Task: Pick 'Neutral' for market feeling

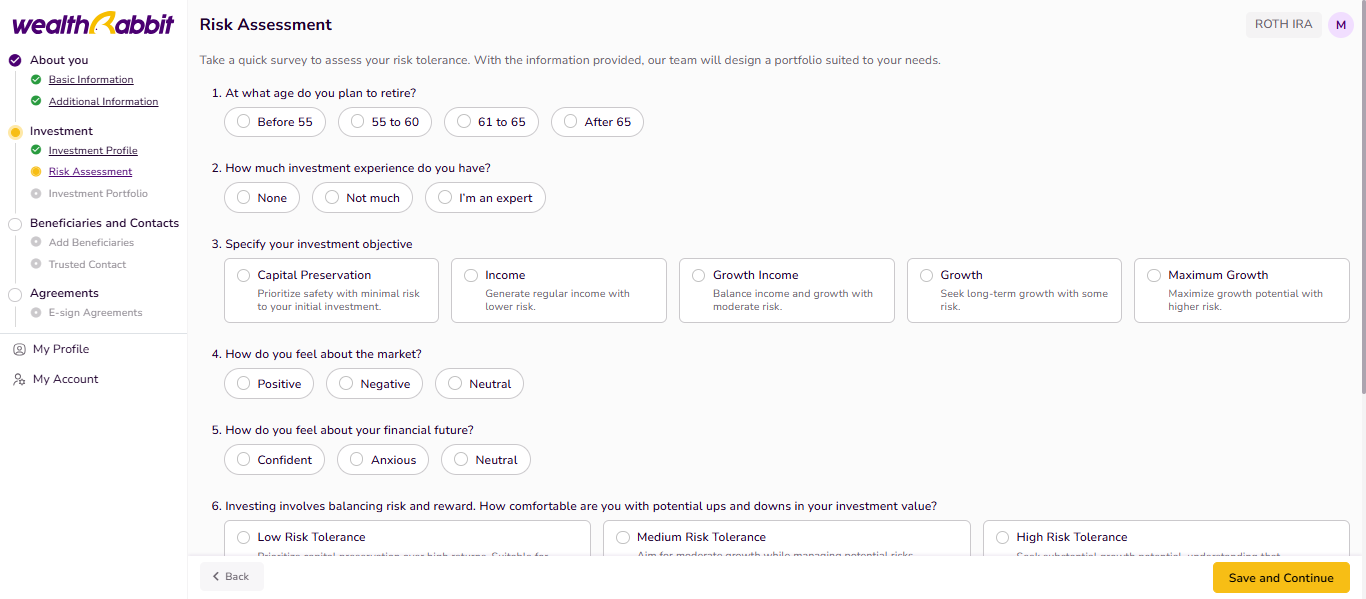Action: [x=479, y=384]
